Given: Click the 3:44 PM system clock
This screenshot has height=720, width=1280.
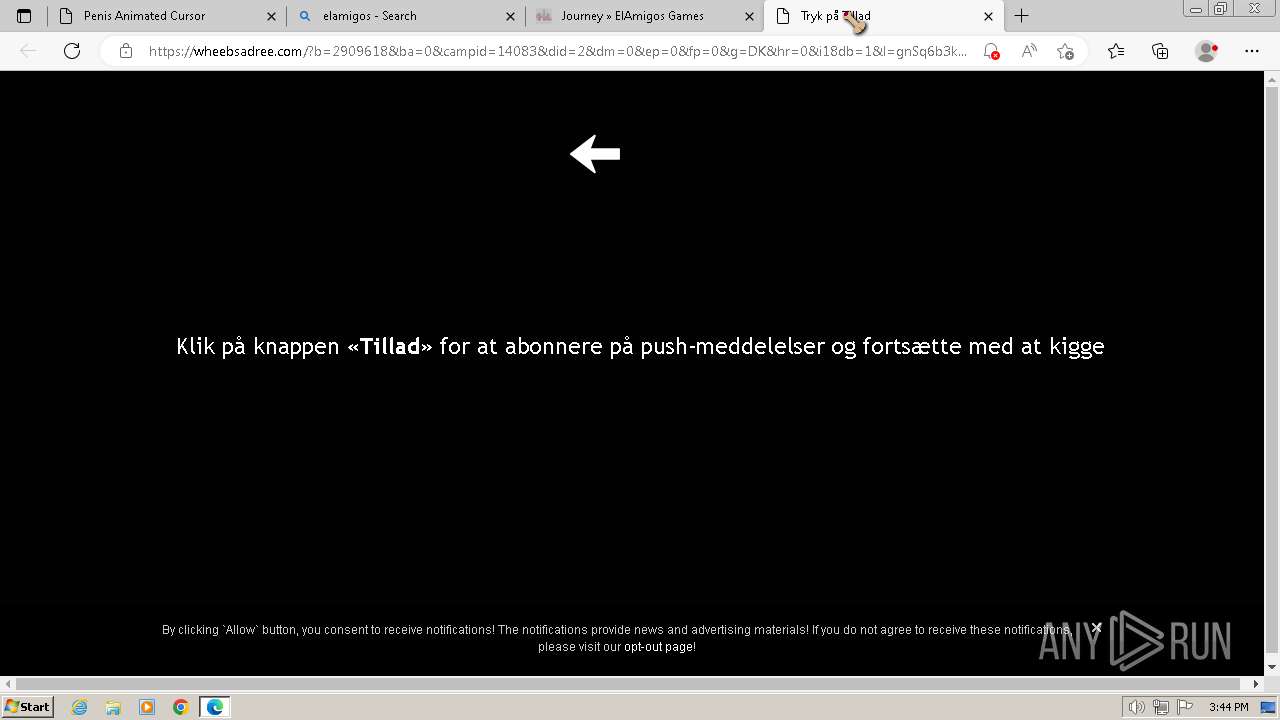Looking at the screenshot, I should coord(1228,707).
